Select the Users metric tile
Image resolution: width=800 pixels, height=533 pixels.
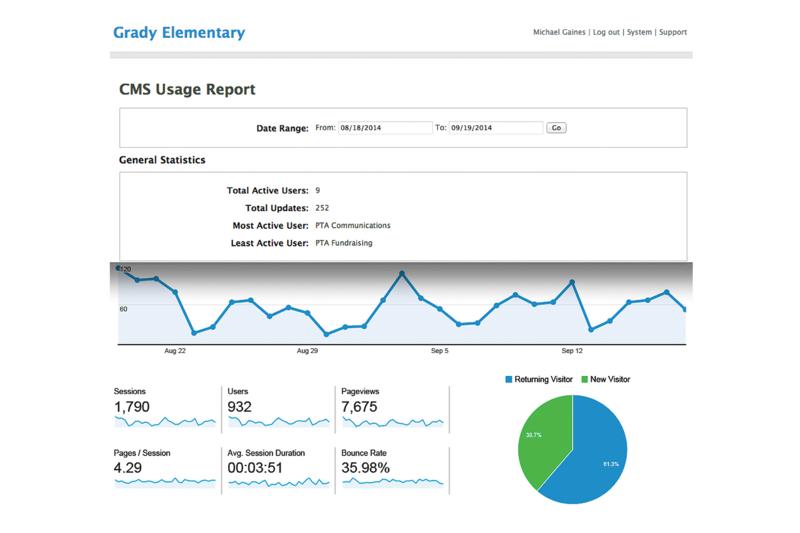[278, 408]
